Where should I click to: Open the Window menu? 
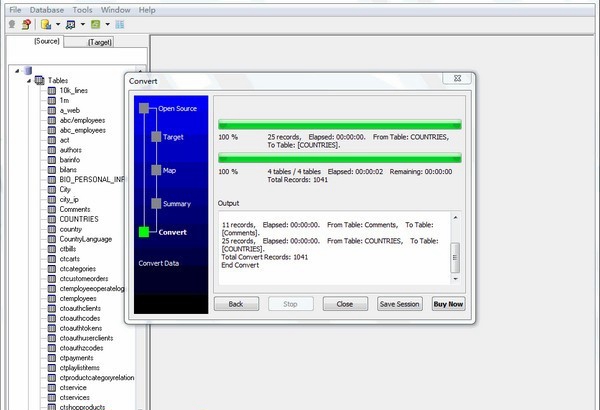point(116,10)
